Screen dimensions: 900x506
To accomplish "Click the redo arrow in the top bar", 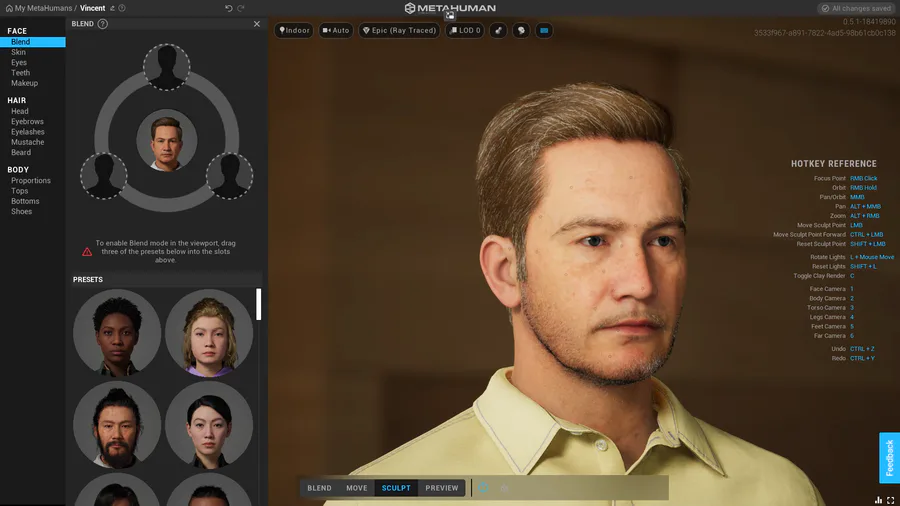I will pos(241,9).
